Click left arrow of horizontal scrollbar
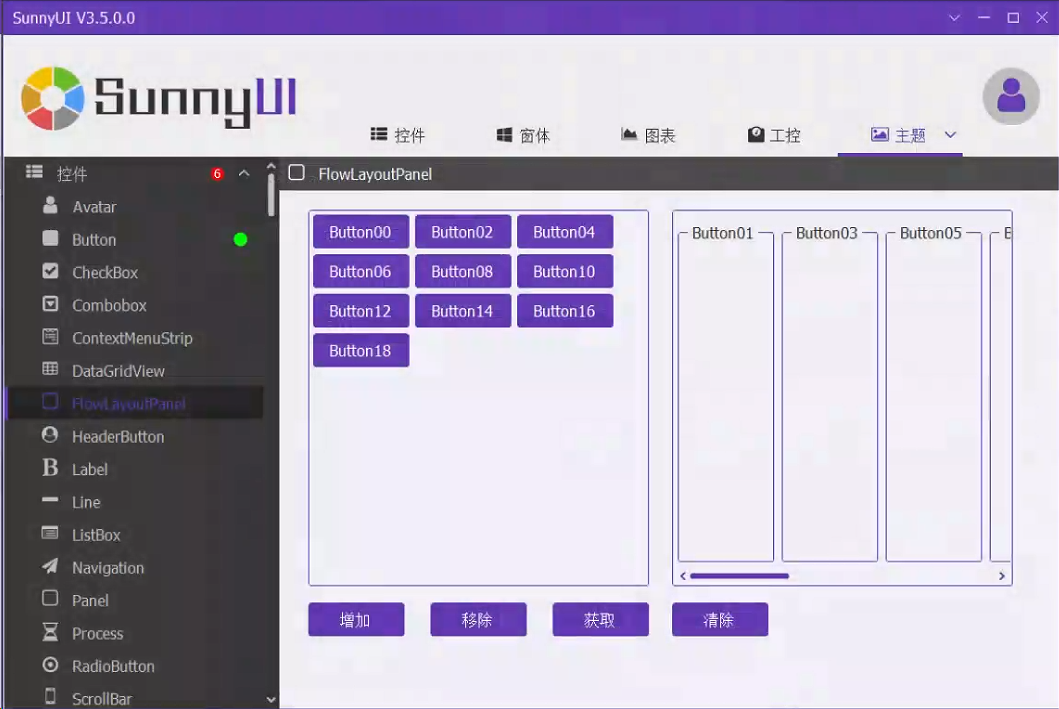Image resolution: width=1059 pixels, height=709 pixels. coord(683,576)
